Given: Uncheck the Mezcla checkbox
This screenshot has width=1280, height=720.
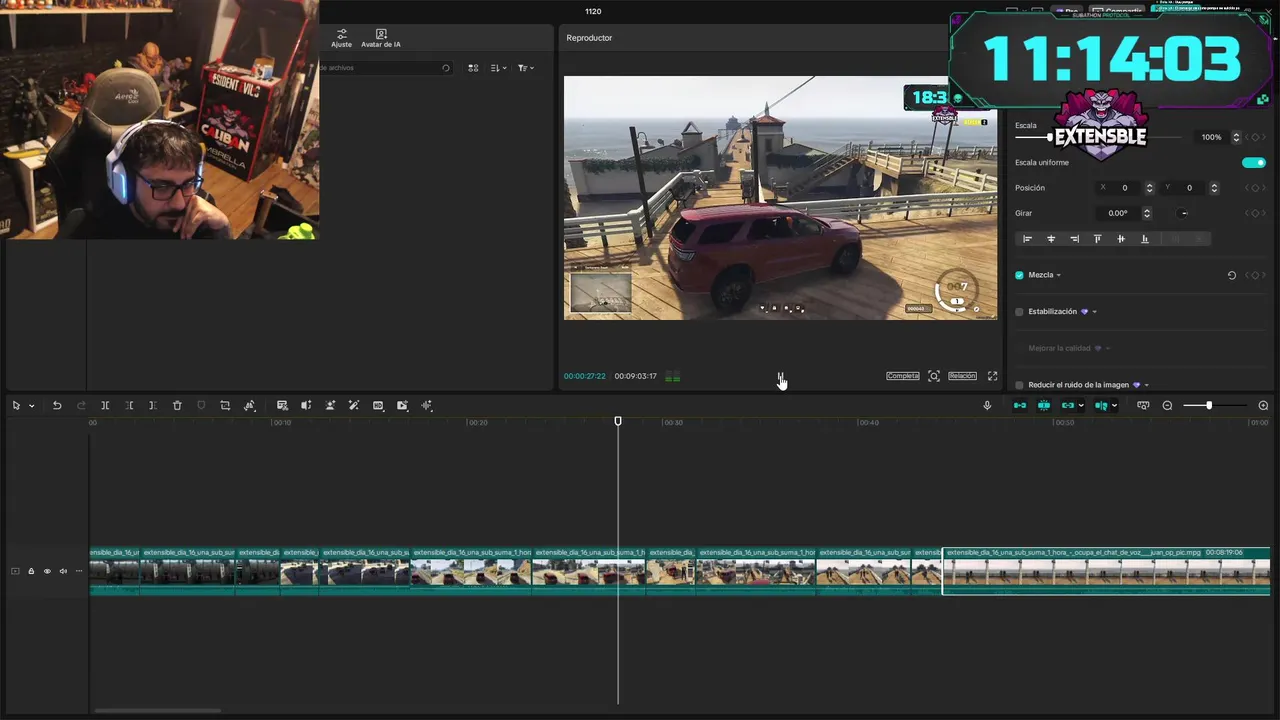Looking at the screenshot, I should 1019,275.
